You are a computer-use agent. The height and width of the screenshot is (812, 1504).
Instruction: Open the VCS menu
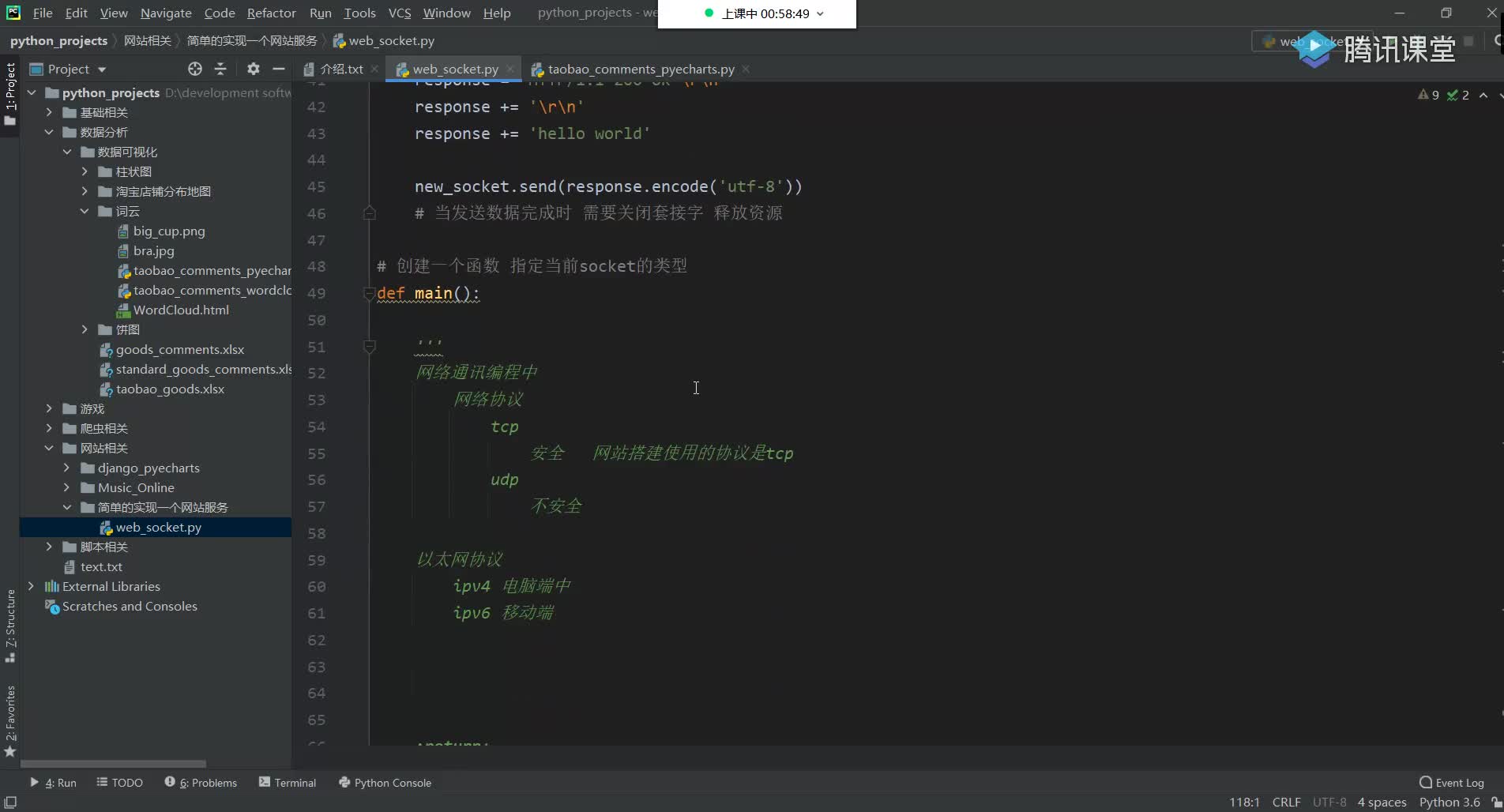tap(400, 13)
